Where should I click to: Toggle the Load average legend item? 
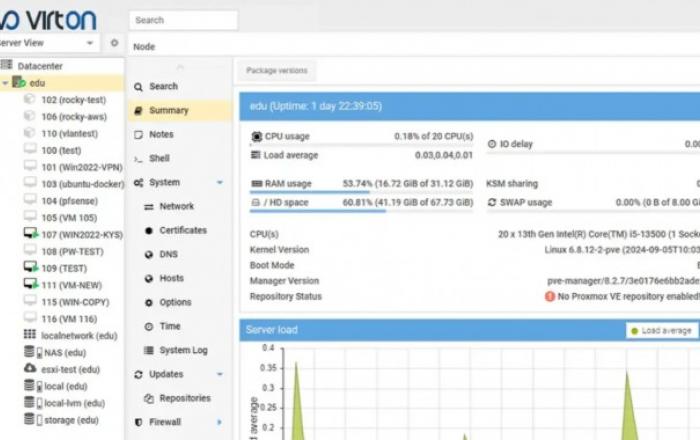pyautogui.click(x=661, y=331)
